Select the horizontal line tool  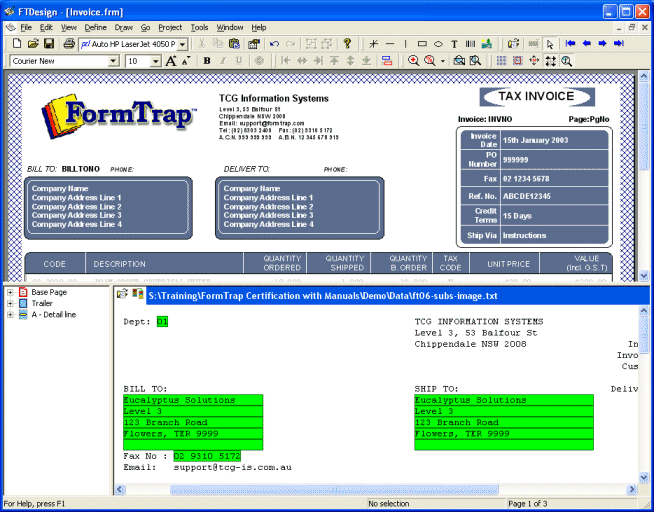point(390,44)
